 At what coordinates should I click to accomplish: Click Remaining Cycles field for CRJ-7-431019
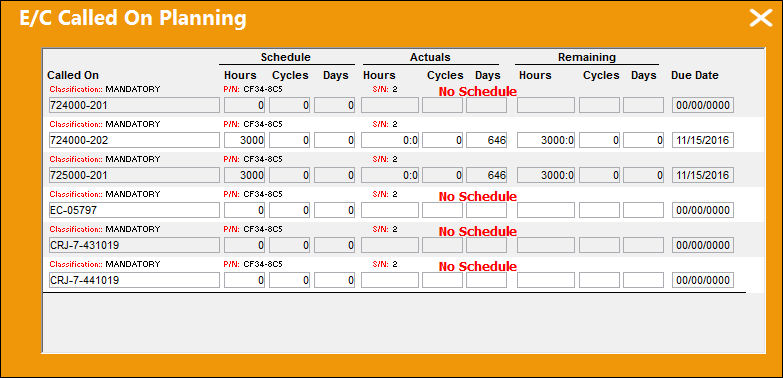[600, 245]
